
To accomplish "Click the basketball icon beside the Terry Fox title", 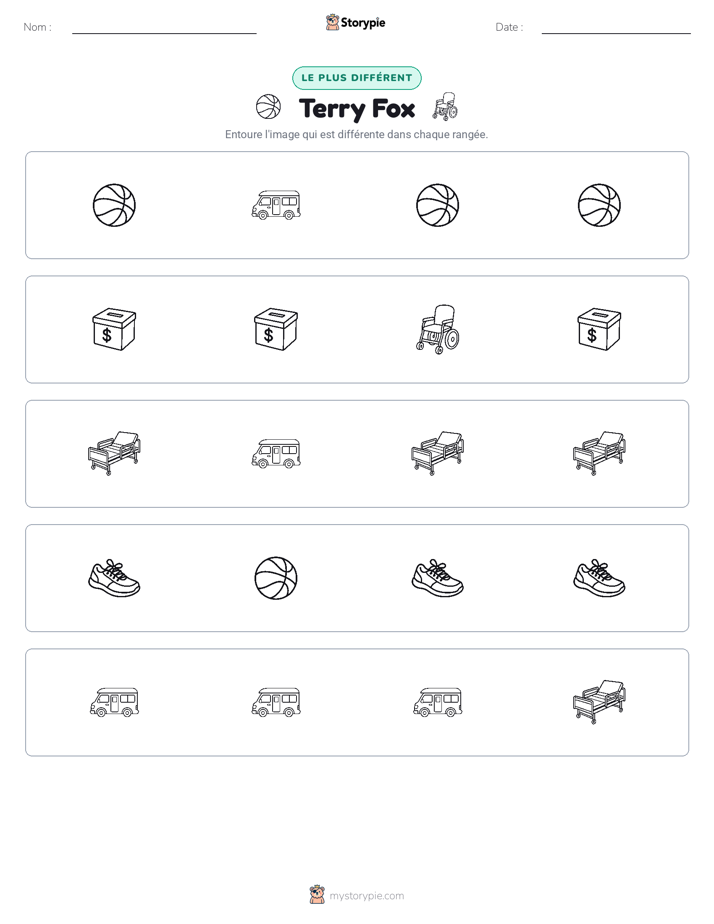I will coord(269,107).
